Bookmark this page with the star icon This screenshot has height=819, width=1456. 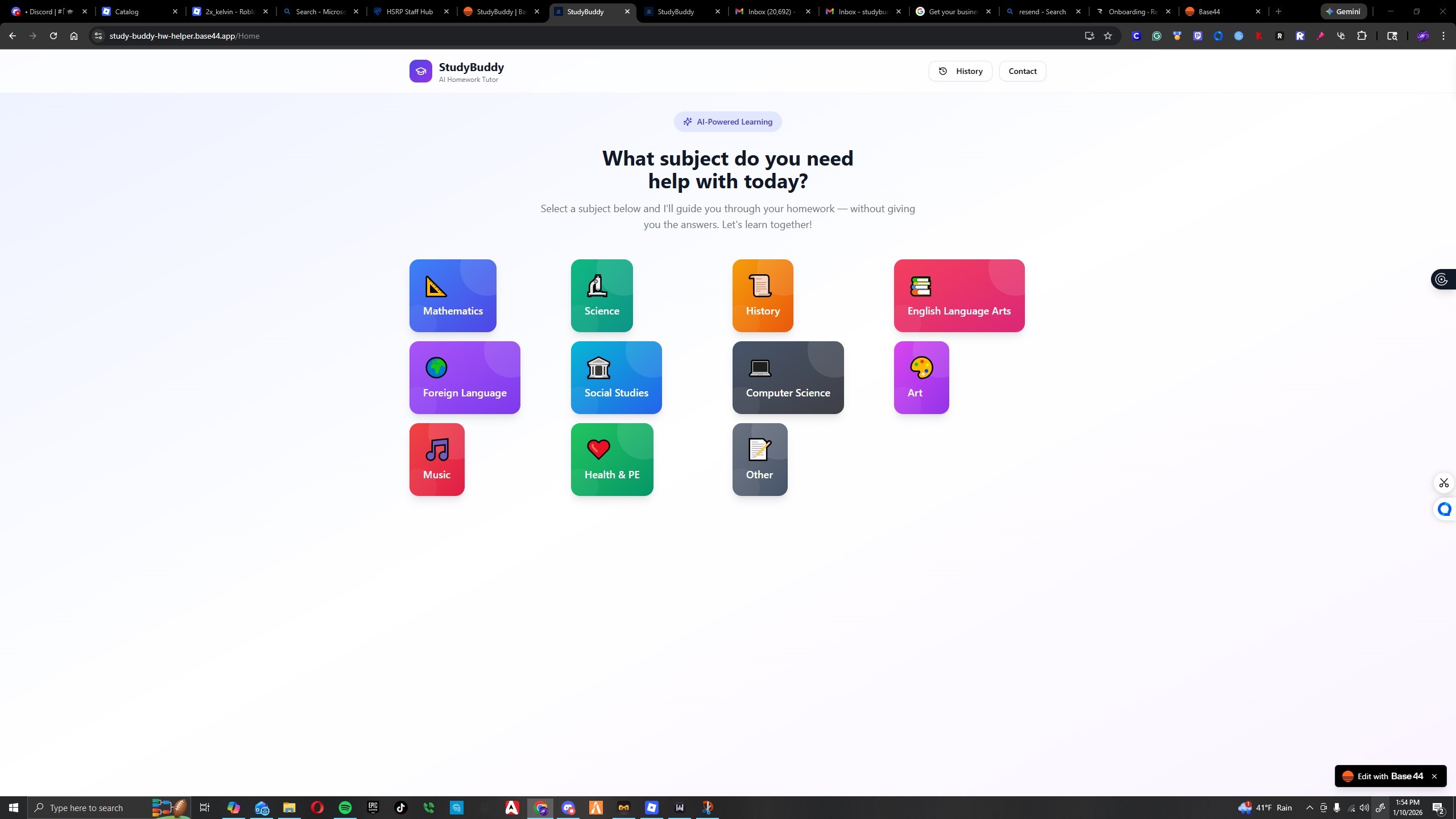coord(1108,36)
